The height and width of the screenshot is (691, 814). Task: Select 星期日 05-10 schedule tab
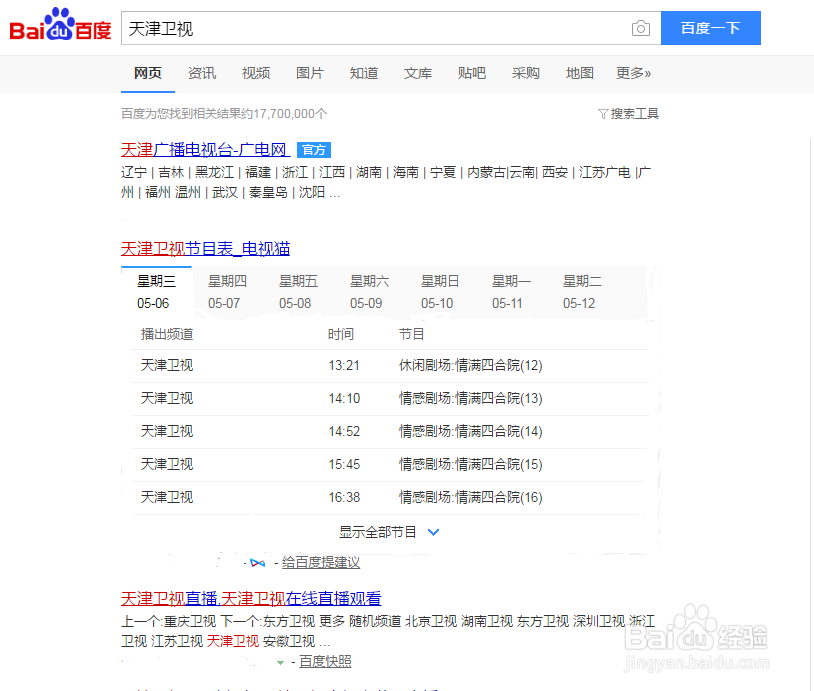pyautogui.click(x=440, y=292)
